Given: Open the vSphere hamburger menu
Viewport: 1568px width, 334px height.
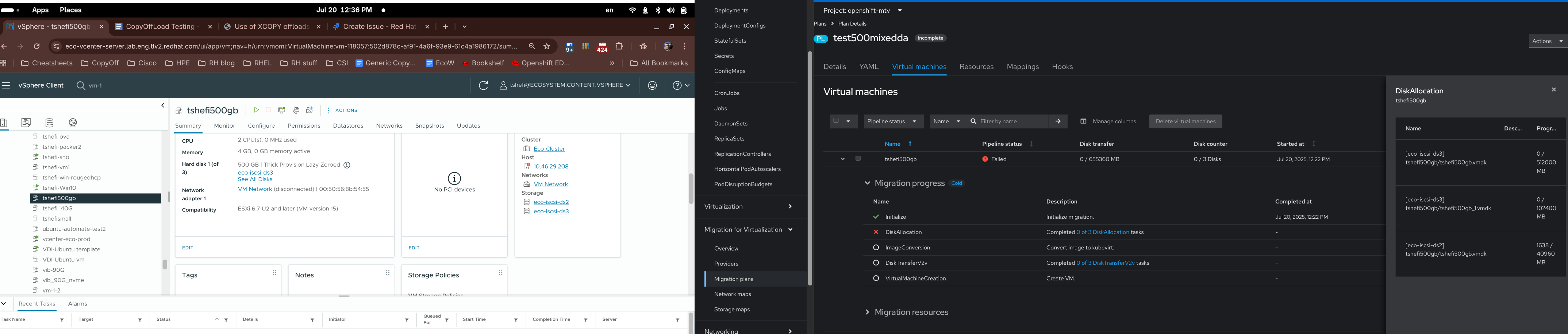Looking at the screenshot, I should [x=7, y=86].
